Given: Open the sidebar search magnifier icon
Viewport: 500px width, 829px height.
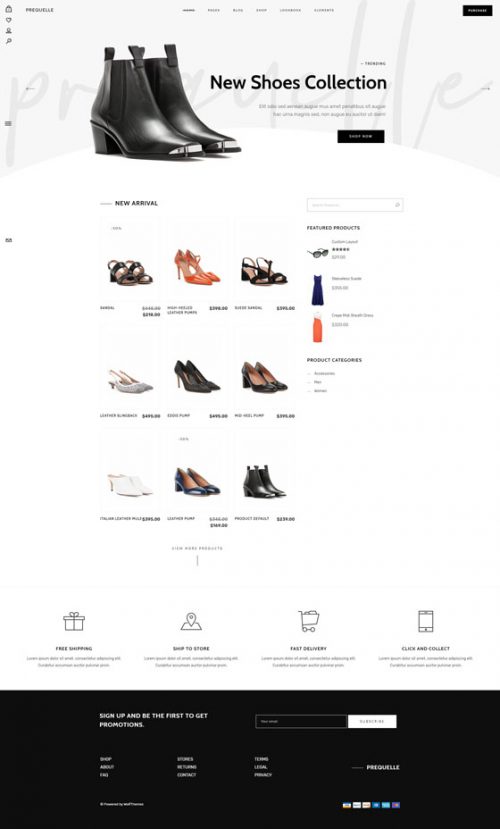Looking at the screenshot, I should 8,41.
